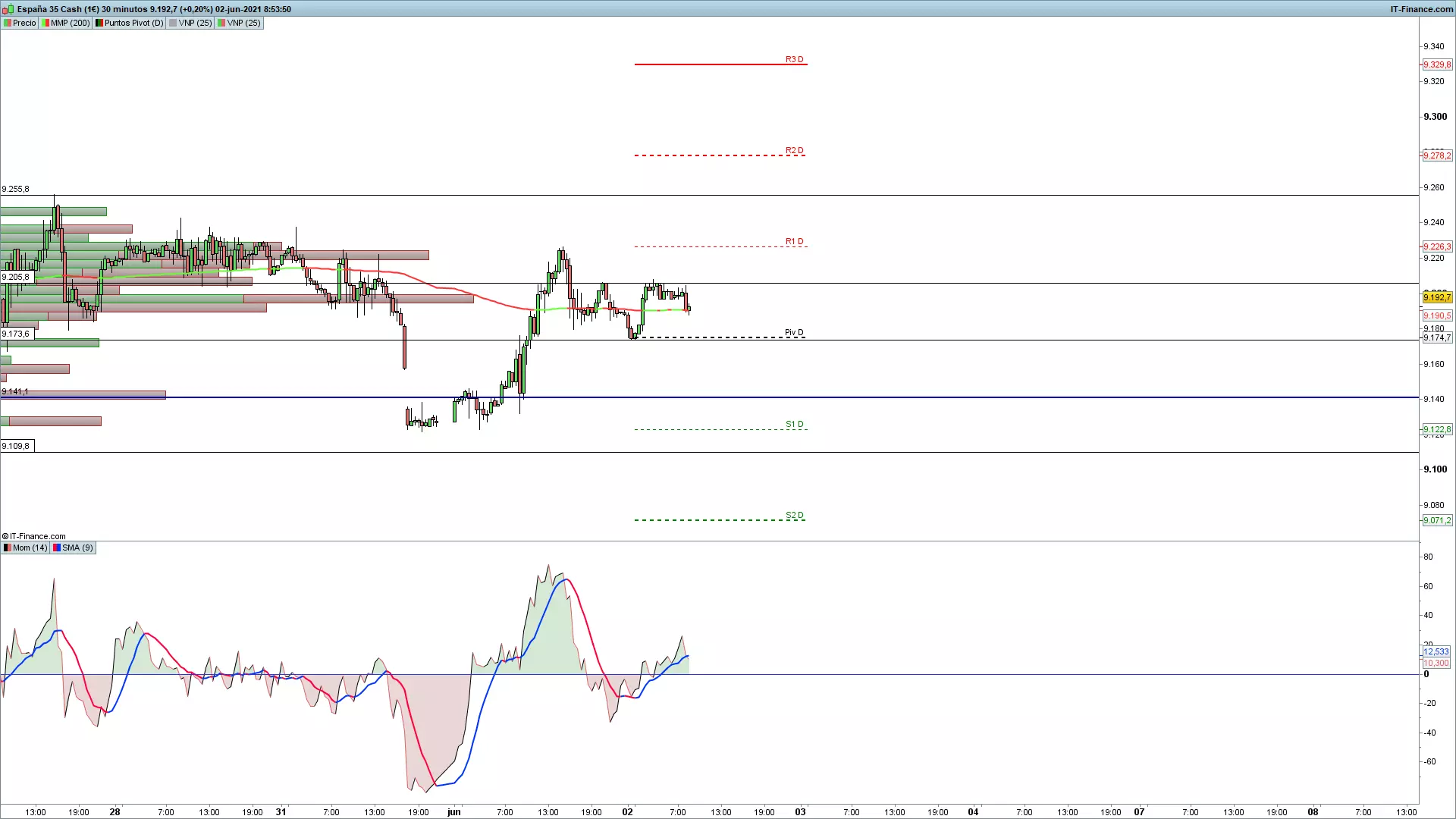Click date label 08 on the time axis

[1313, 811]
